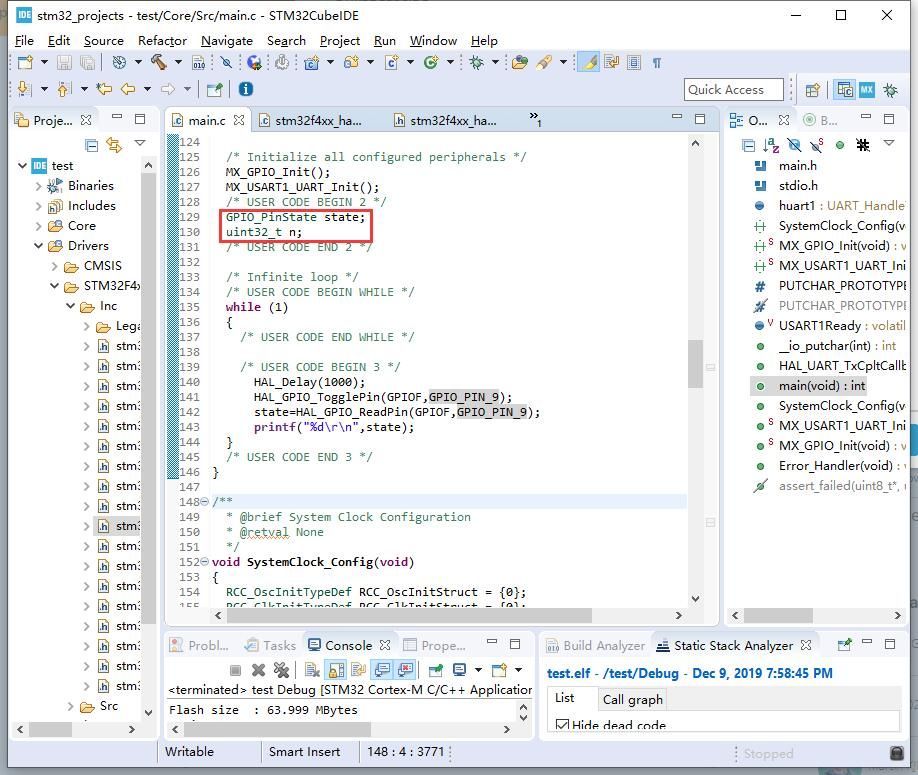Click the blue information icon
Screen dimensions: 918x775
246,89
